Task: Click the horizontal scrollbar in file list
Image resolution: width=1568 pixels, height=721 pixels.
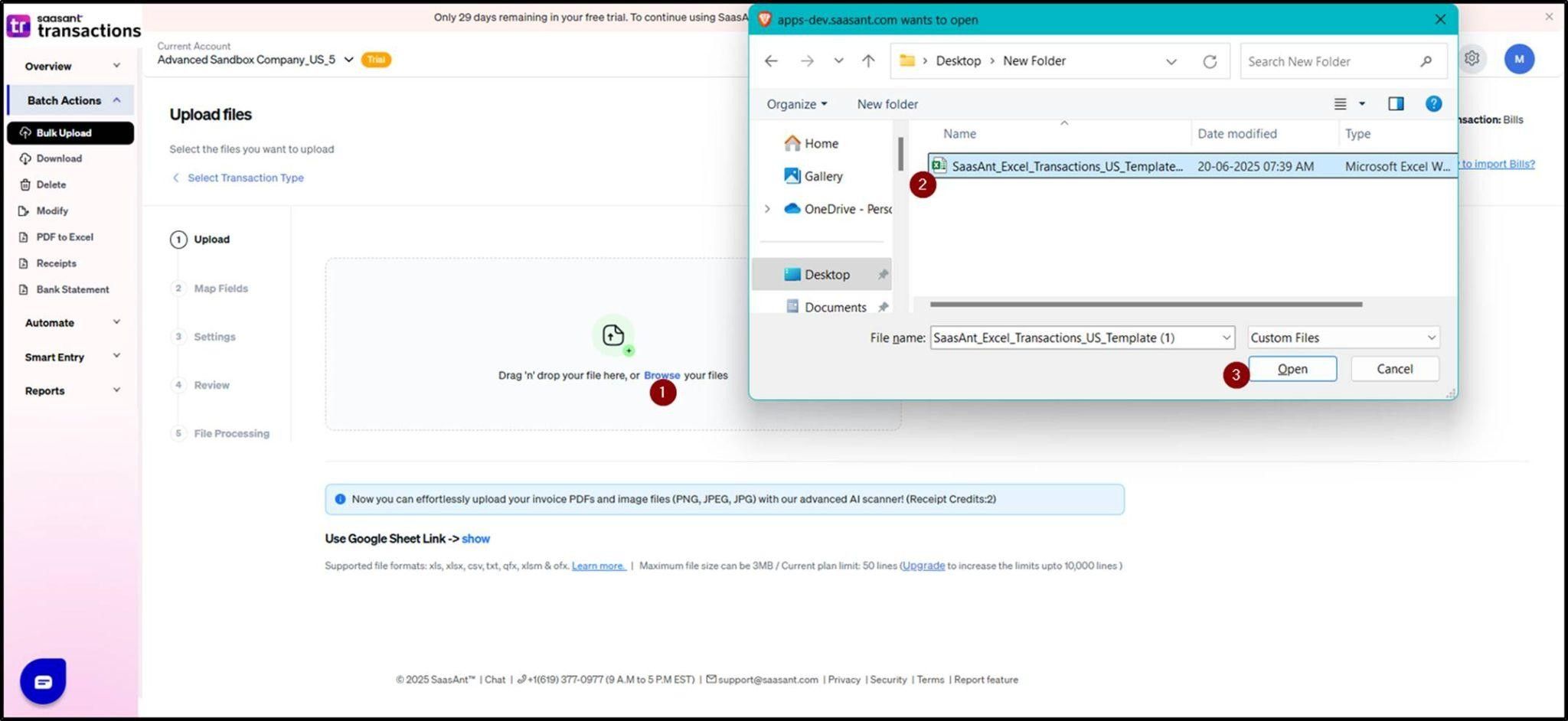Action: click(1145, 305)
